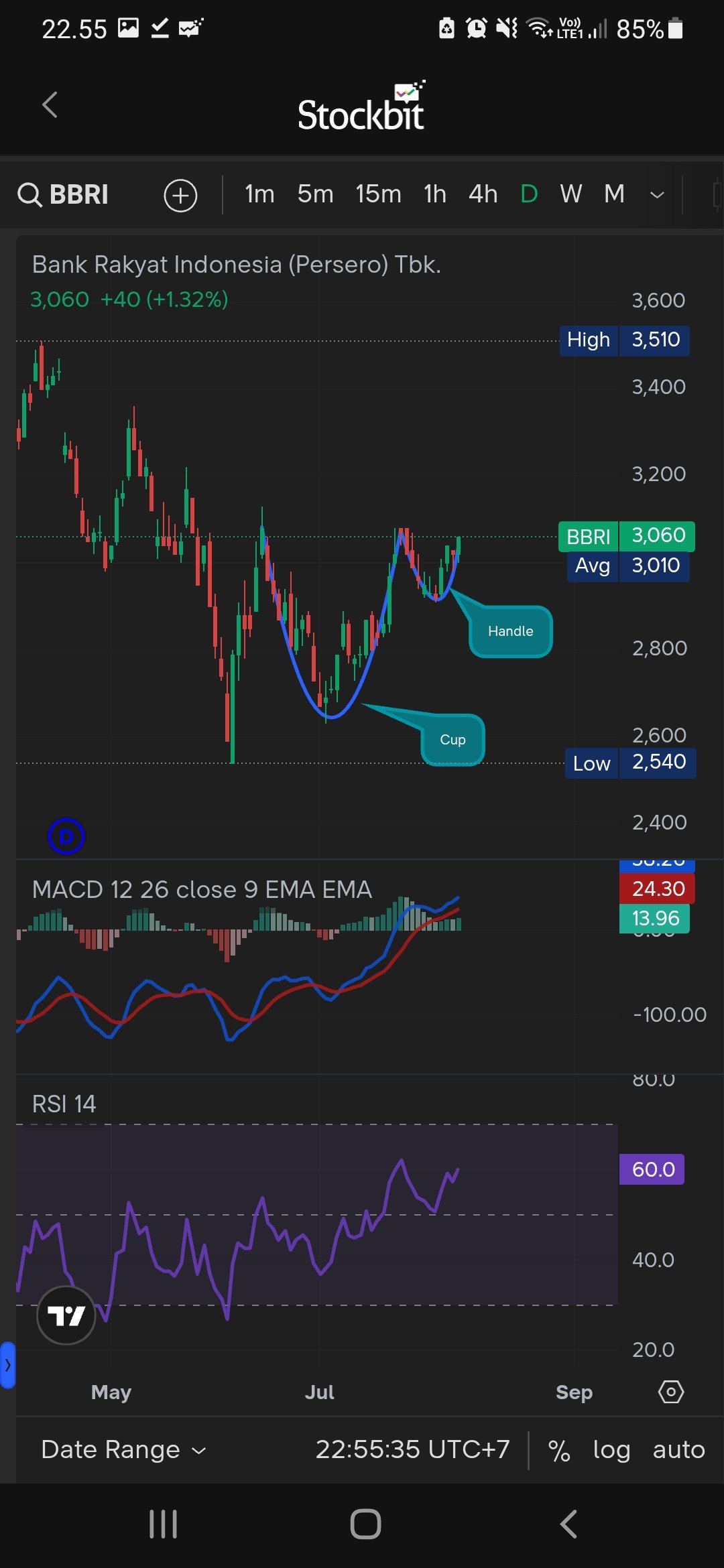Tap the Low 2,540 price label
This screenshot has width=724, height=1568.
[x=631, y=763]
